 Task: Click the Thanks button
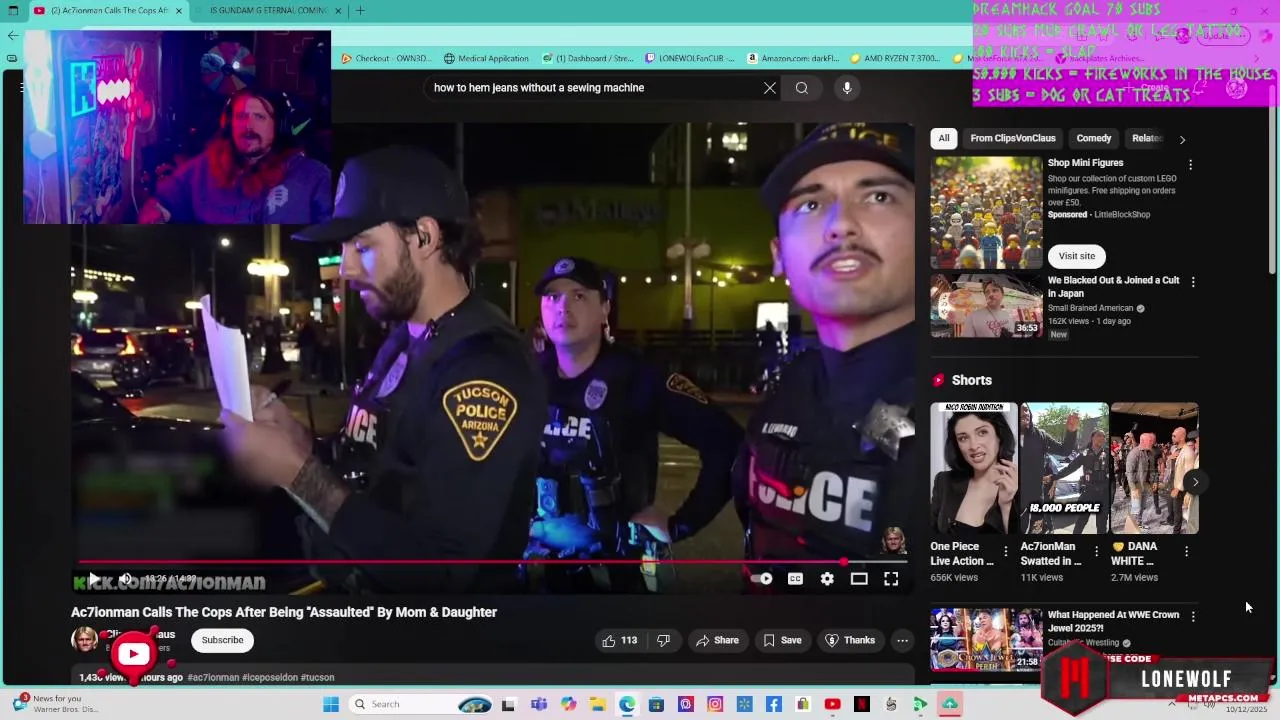[850, 640]
